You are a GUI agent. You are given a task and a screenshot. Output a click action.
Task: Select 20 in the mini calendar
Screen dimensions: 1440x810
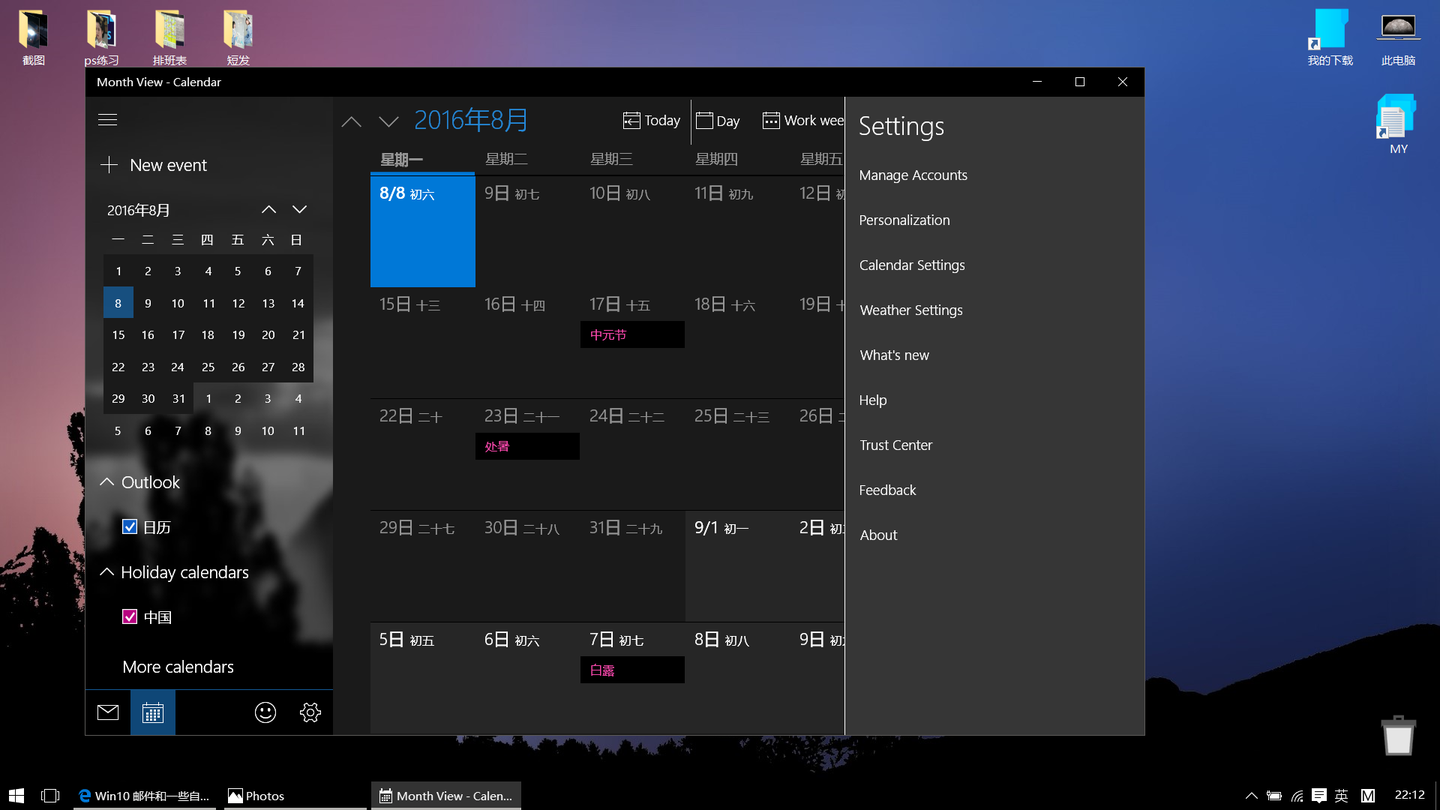pos(268,335)
